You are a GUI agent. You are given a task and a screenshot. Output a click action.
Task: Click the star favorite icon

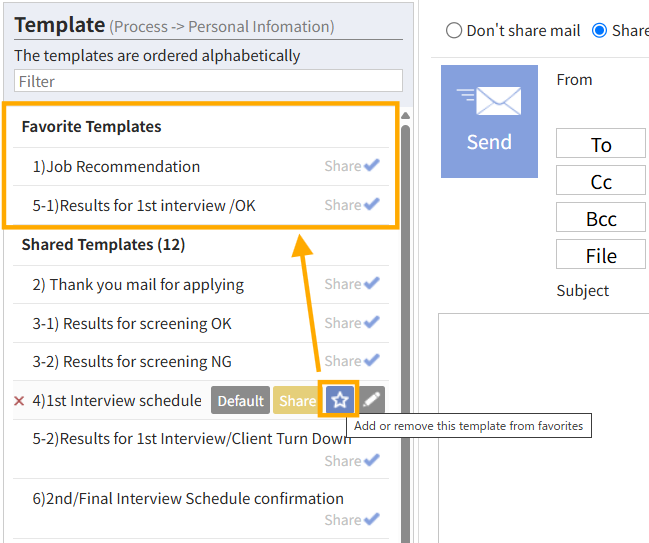(339, 400)
